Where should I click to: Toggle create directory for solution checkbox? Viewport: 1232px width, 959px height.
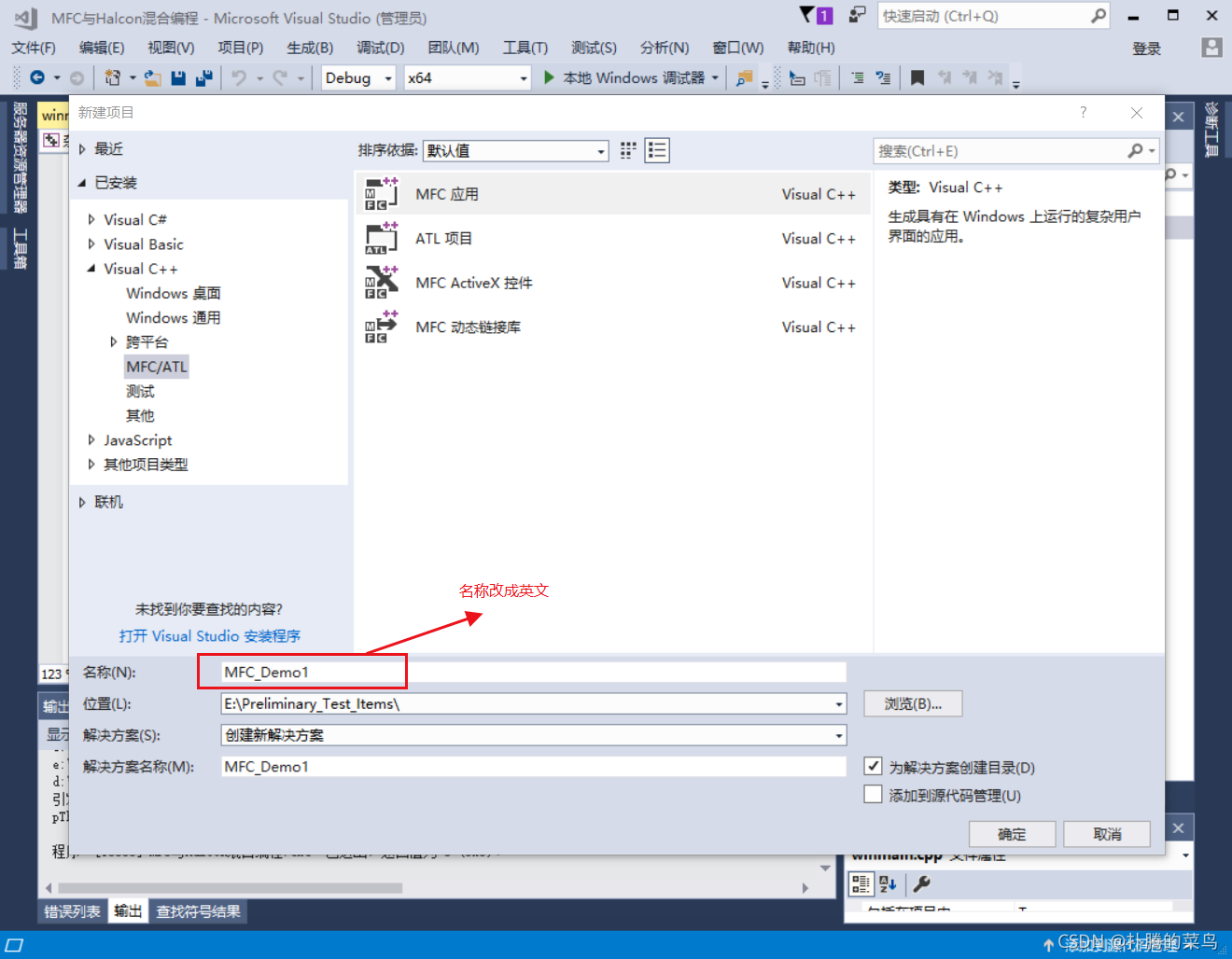point(873,766)
